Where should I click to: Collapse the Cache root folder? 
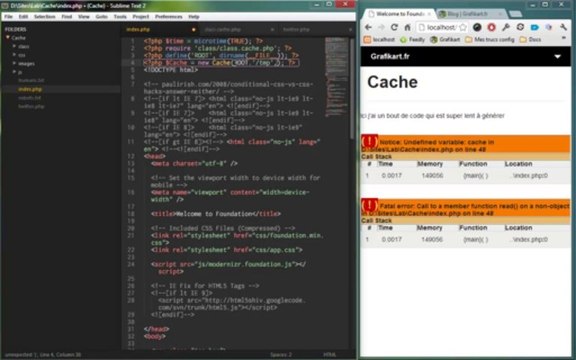click(8, 37)
